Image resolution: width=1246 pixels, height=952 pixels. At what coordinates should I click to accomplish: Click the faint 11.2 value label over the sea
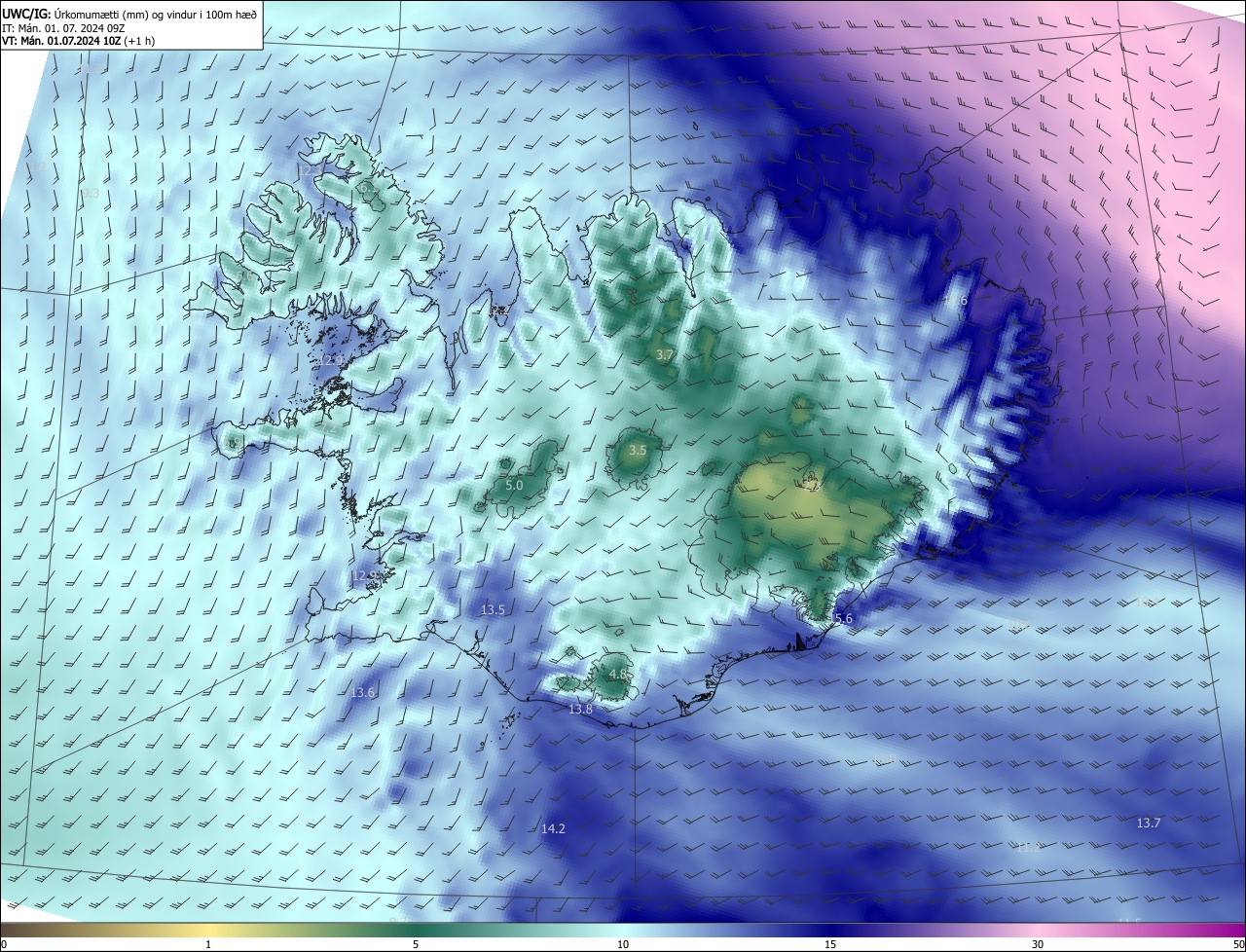click(x=1028, y=848)
